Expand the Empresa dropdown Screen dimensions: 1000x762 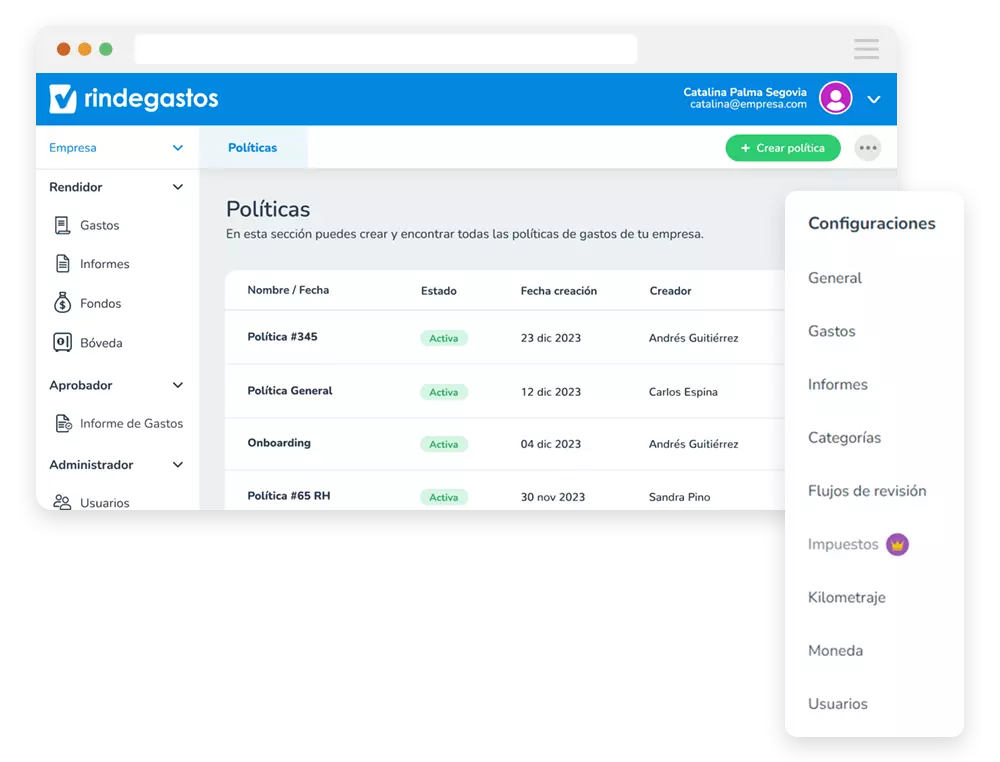pyautogui.click(x=177, y=148)
